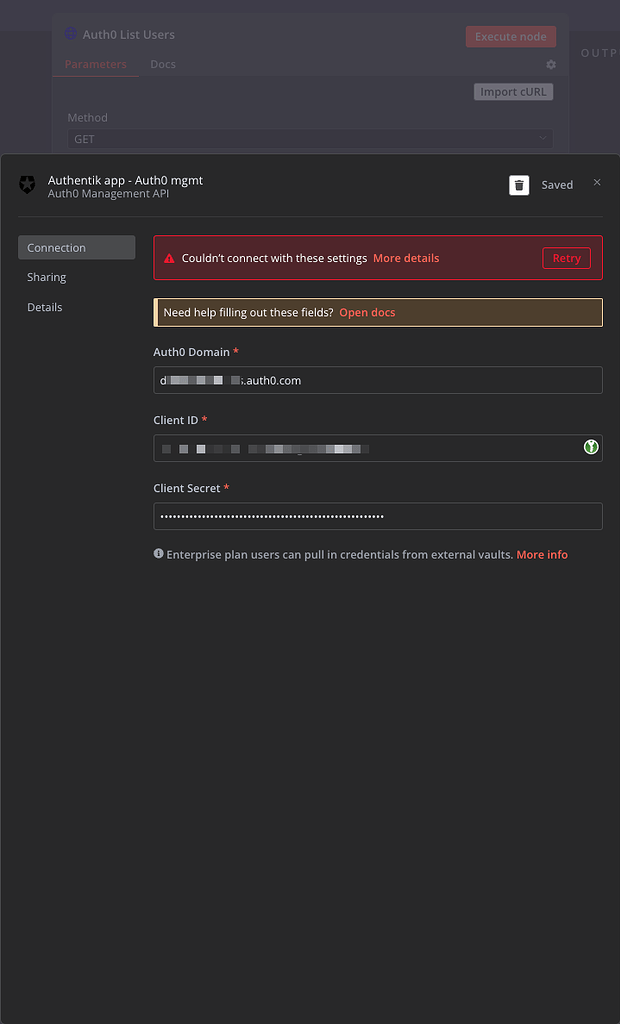Switch to the Docs tab

[x=163, y=63]
